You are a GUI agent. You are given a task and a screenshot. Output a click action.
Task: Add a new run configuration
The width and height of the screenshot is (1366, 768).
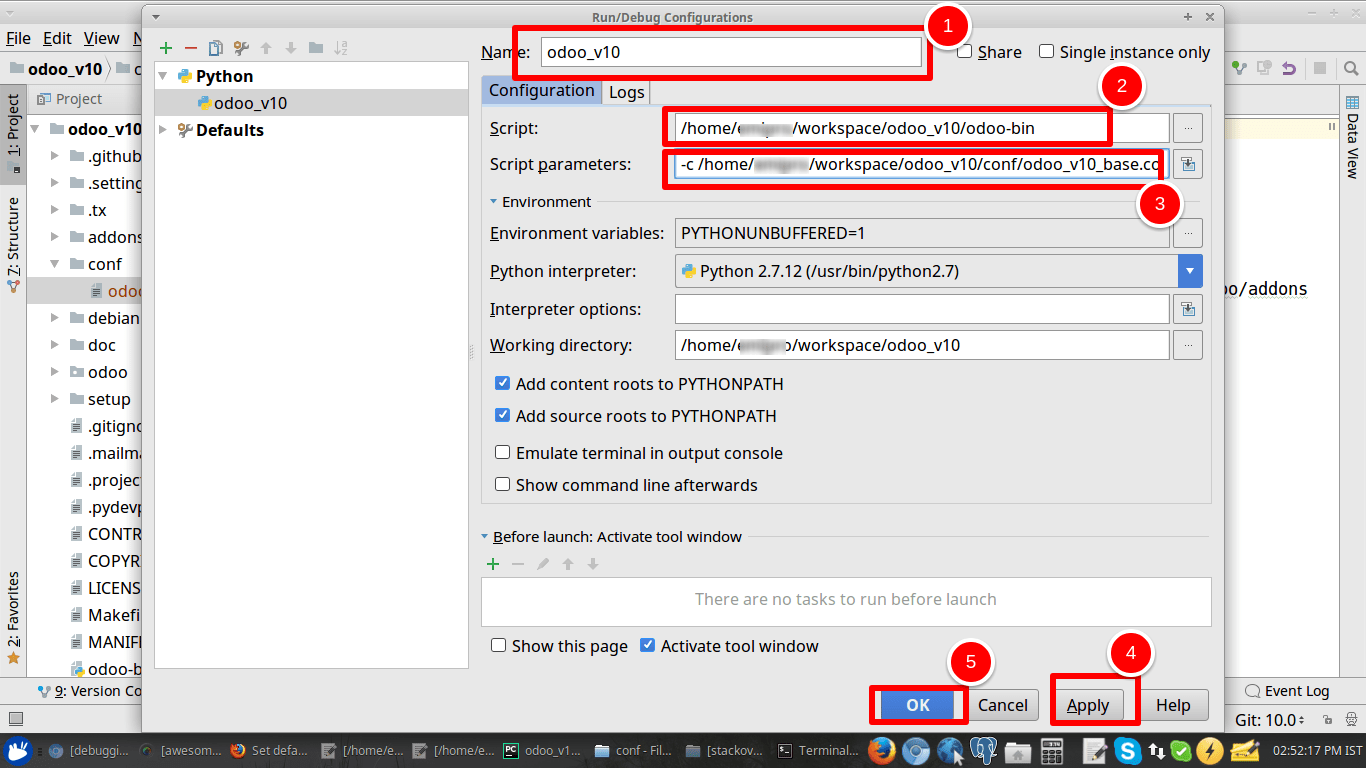click(x=166, y=47)
